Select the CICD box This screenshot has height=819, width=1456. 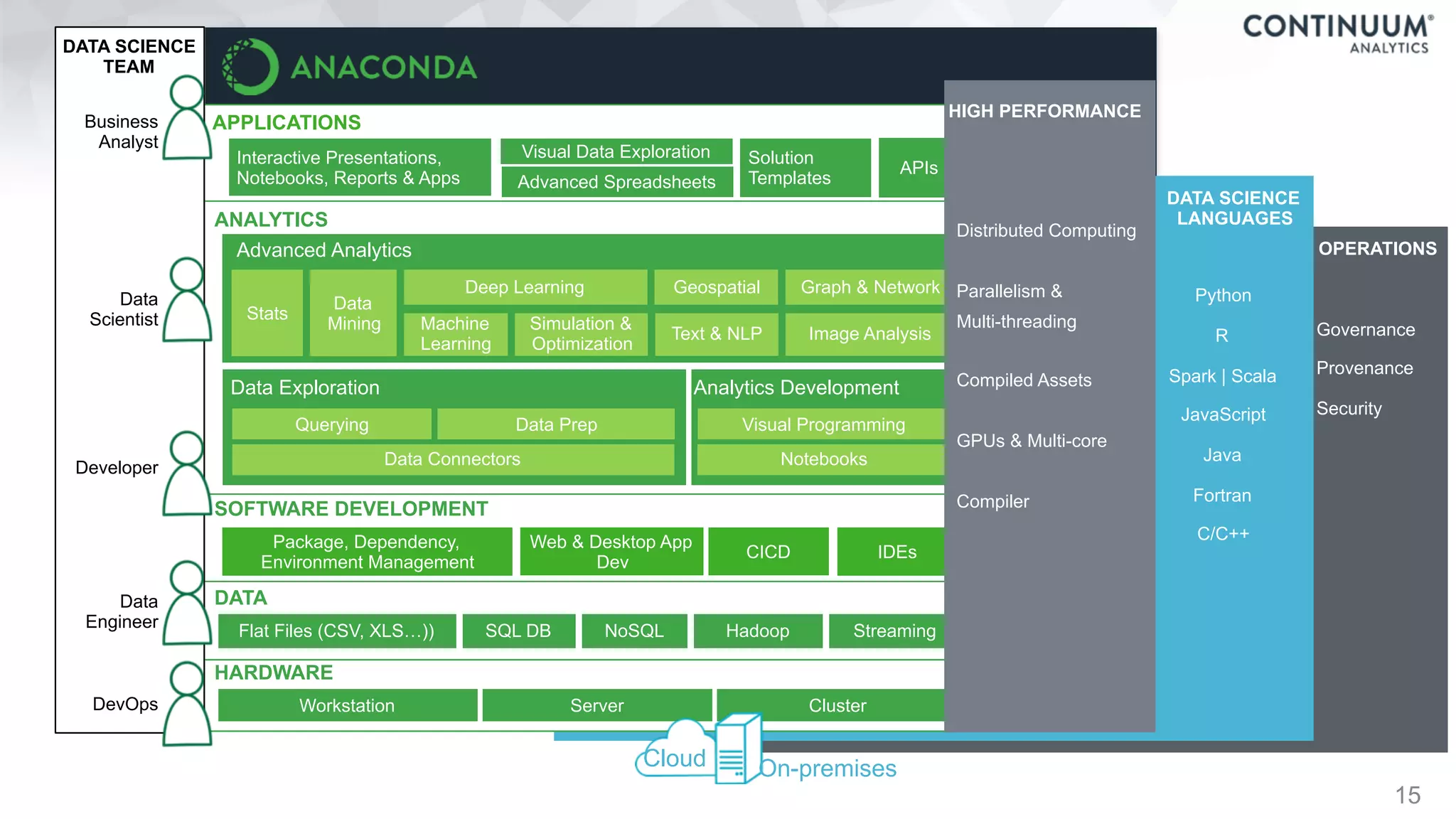pyautogui.click(x=768, y=552)
